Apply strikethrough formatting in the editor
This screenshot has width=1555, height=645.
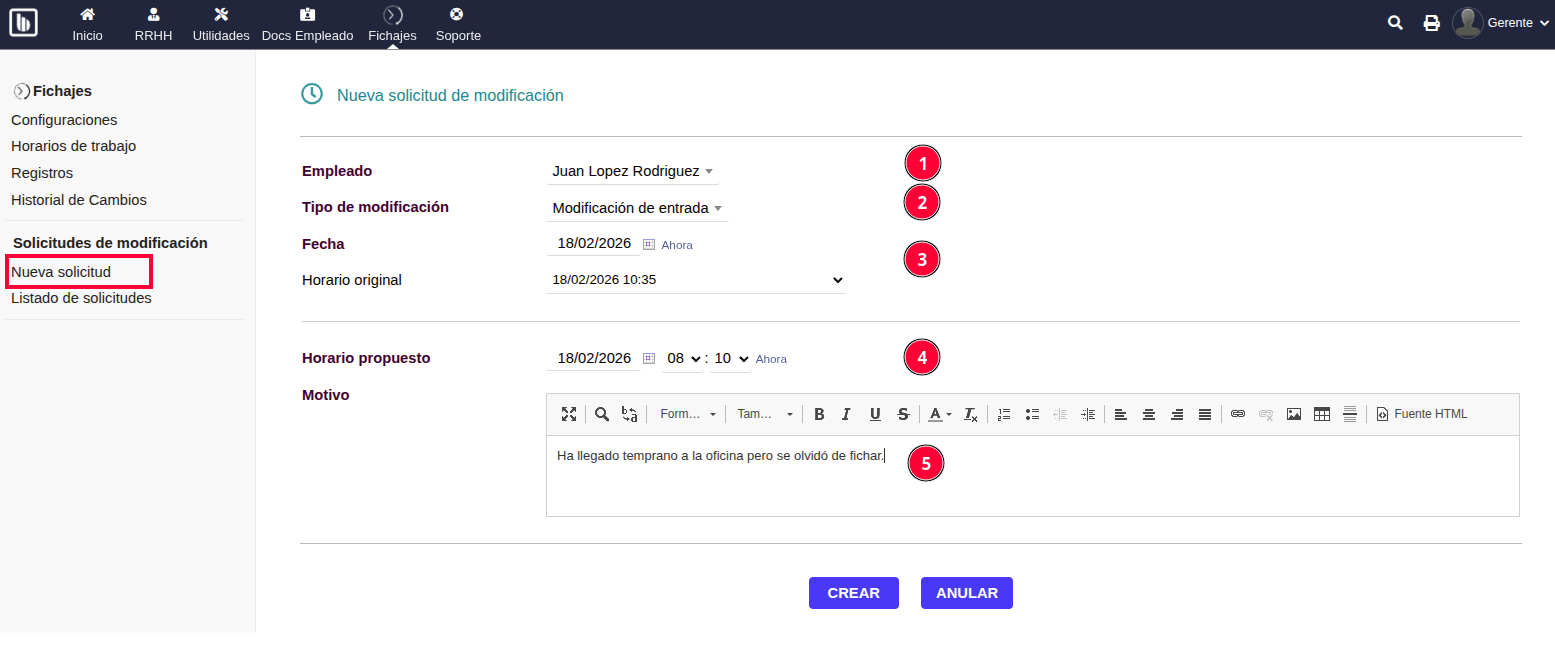(903, 413)
